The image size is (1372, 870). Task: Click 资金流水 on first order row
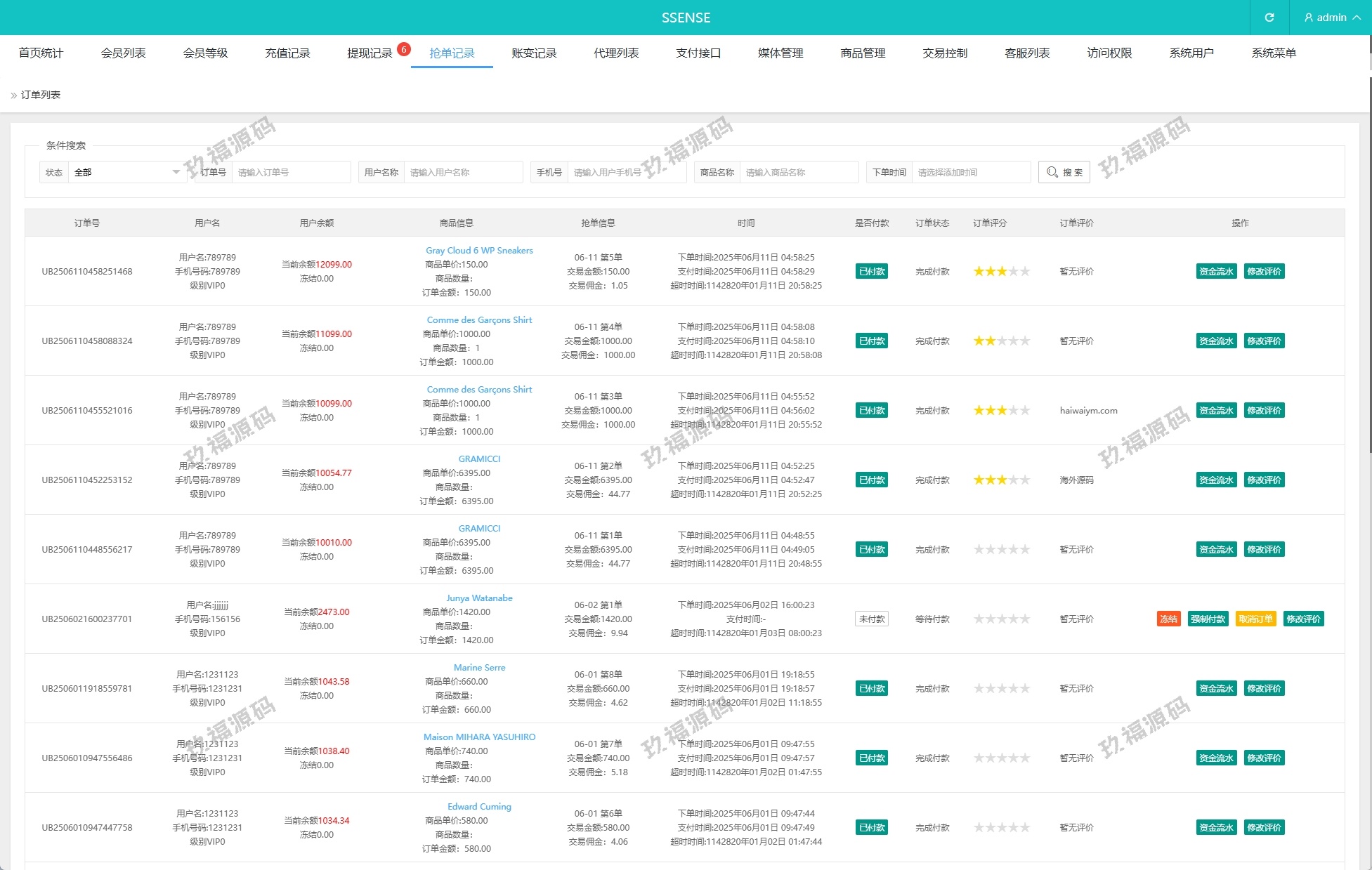coord(1216,272)
